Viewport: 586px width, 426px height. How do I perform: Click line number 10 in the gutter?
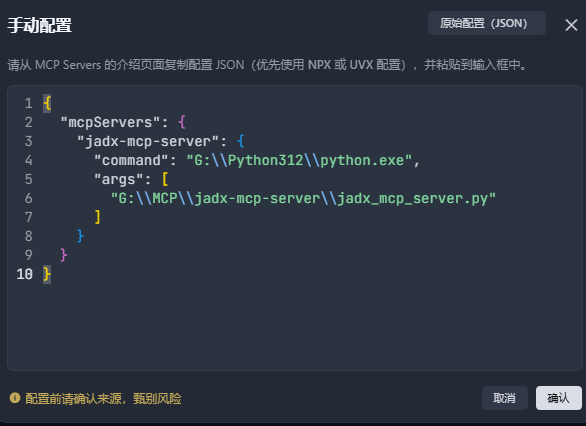(24, 274)
